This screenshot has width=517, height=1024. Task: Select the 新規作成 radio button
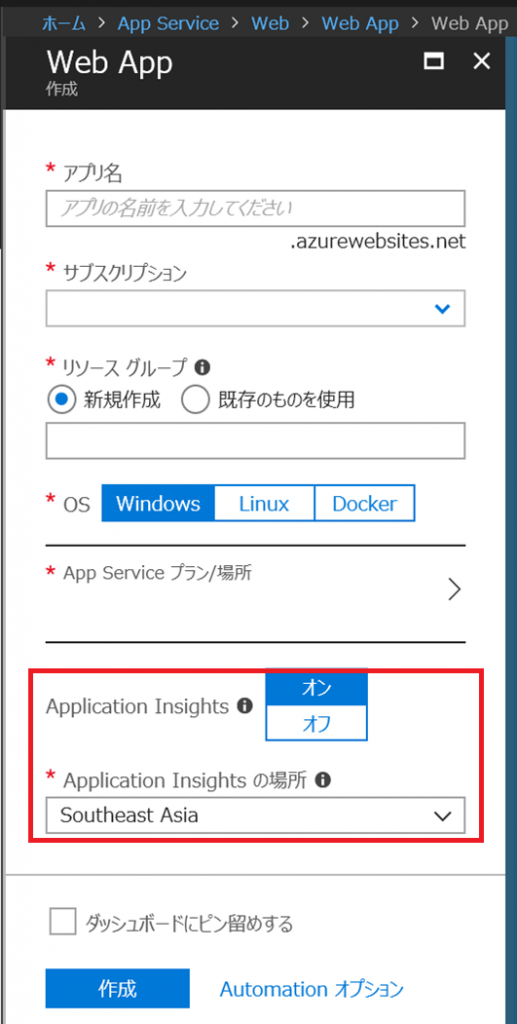[62, 400]
